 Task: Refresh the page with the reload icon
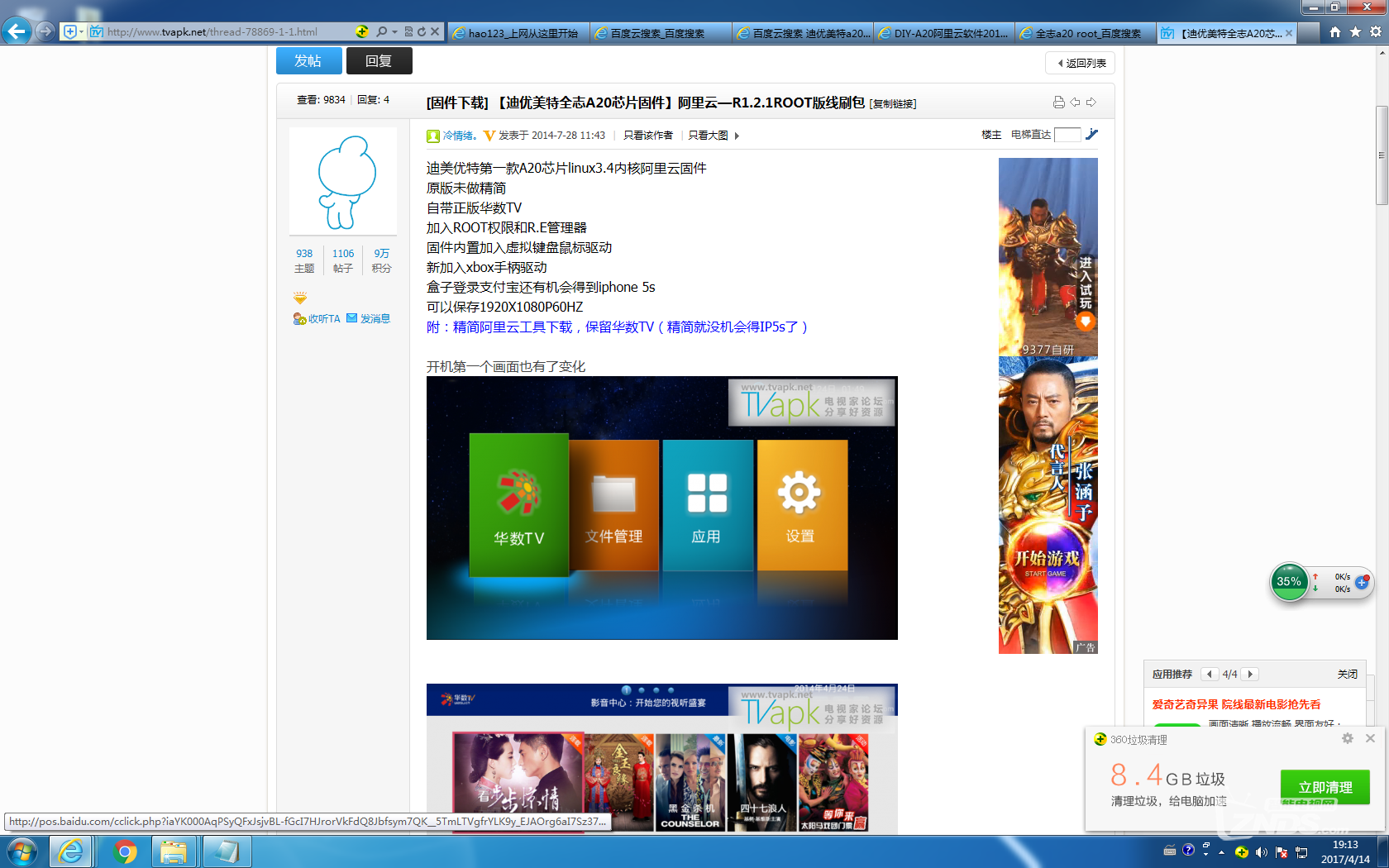pyautogui.click(x=422, y=31)
